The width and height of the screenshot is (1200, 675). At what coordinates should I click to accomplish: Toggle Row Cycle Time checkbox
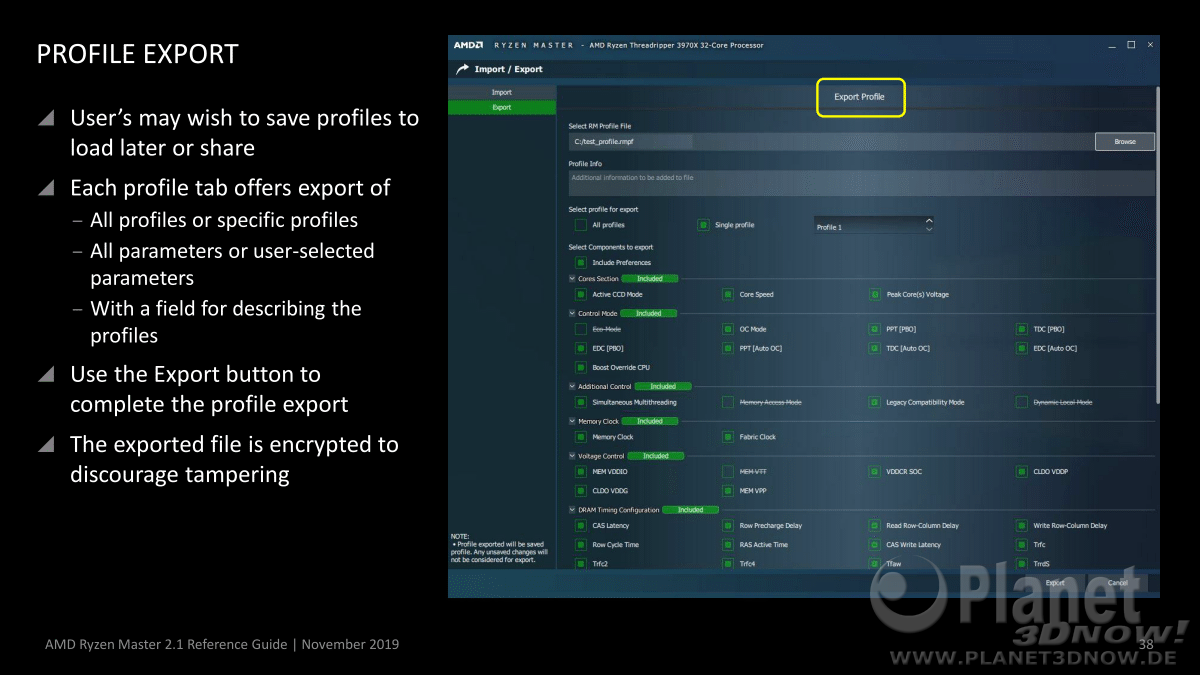(x=581, y=545)
